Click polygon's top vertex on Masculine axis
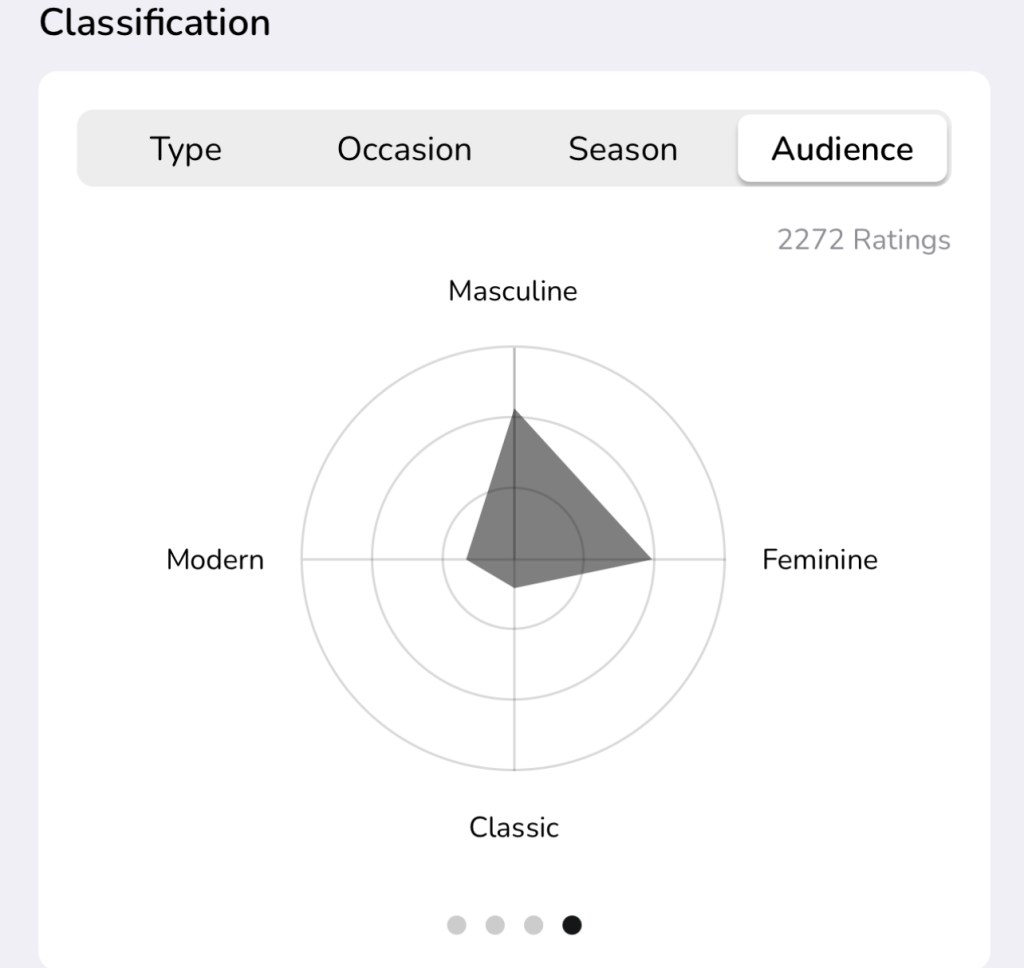This screenshot has height=968, width=1024. point(514,410)
